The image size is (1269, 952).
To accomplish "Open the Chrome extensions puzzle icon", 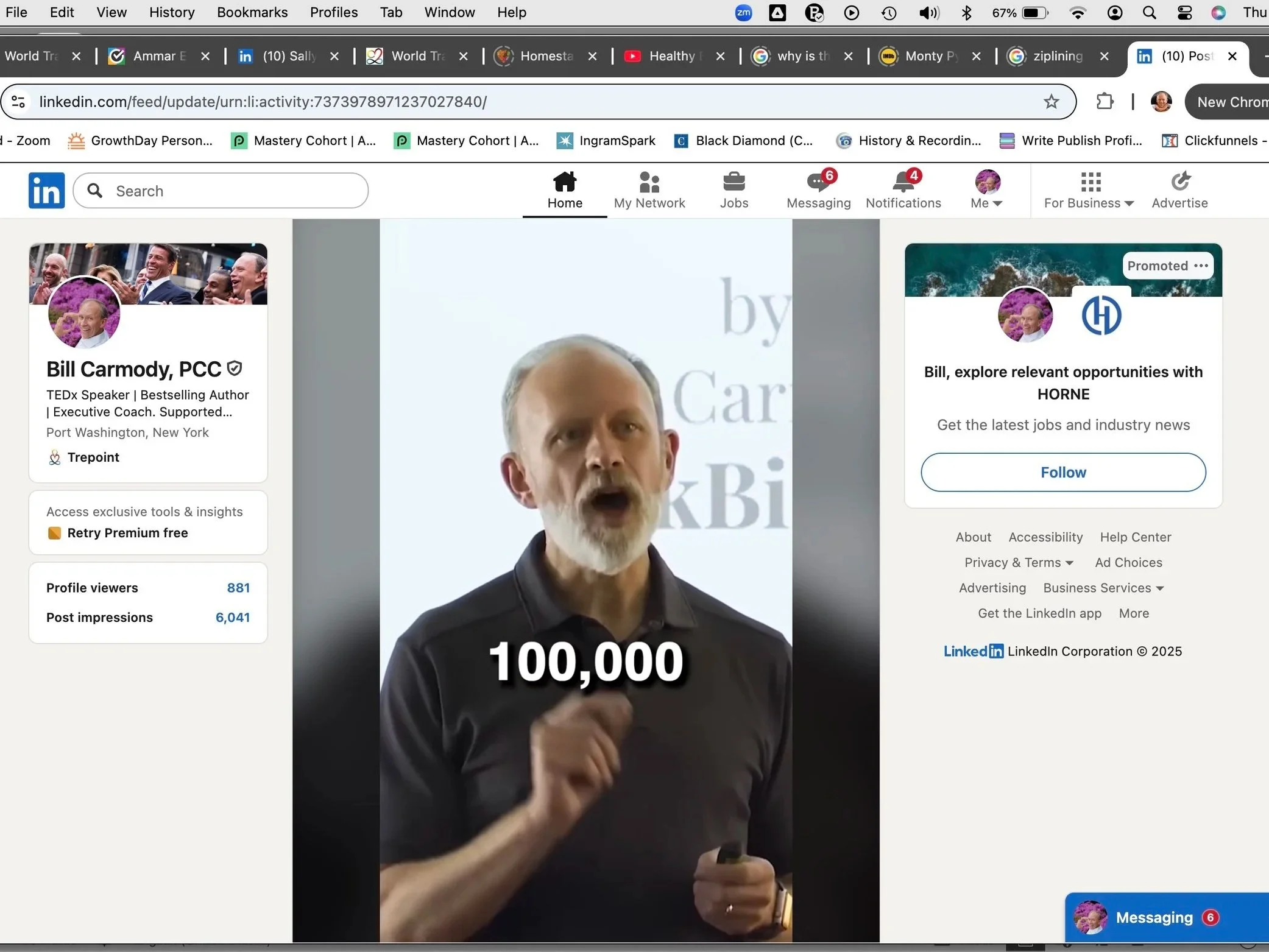I will click(1104, 102).
